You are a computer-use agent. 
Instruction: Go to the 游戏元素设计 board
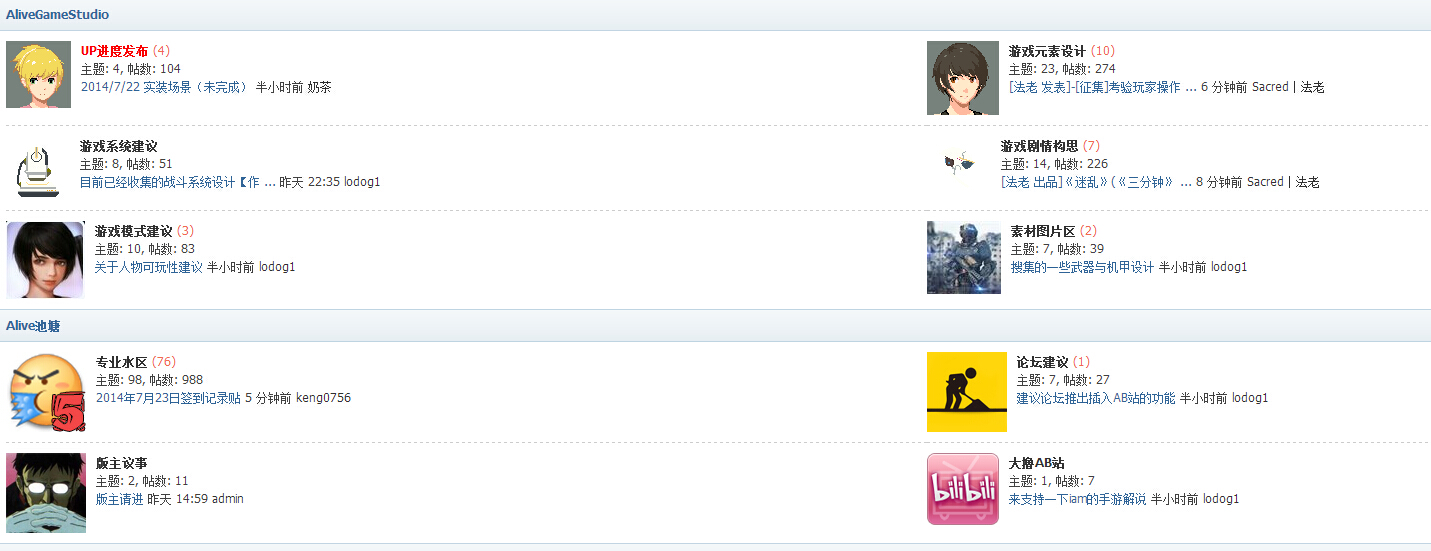(1047, 51)
